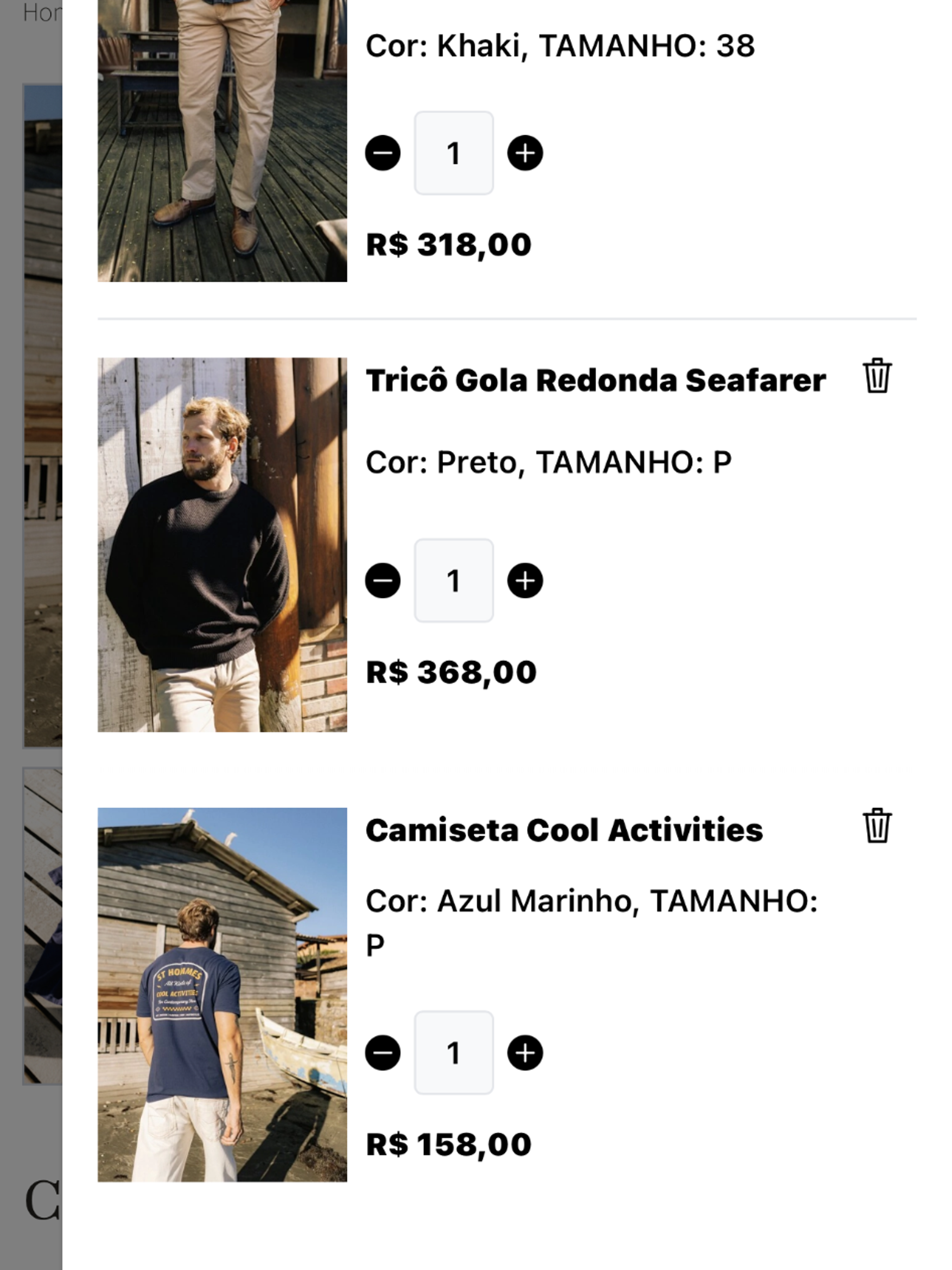Remove Camiseta Cool Activities with trash icon
952x1270 pixels.
coord(877,826)
